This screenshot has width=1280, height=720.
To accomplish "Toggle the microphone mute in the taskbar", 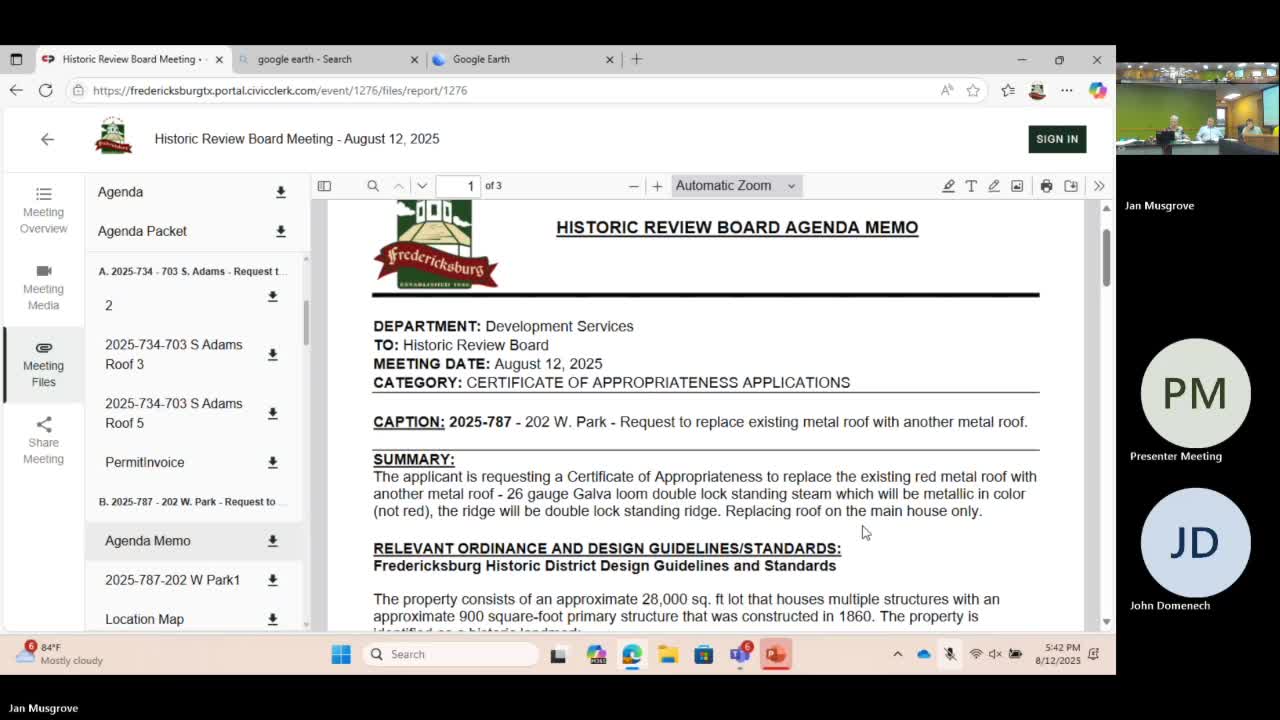I will click(x=949, y=654).
